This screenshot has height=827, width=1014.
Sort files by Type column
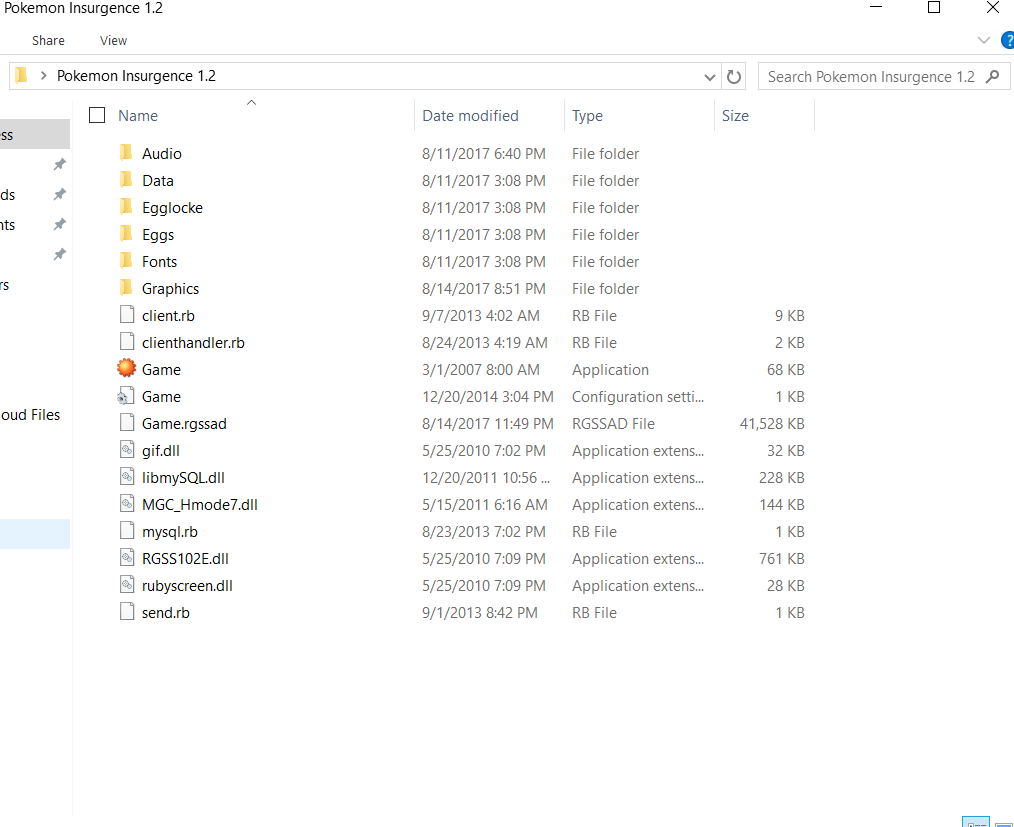click(x=587, y=116)
